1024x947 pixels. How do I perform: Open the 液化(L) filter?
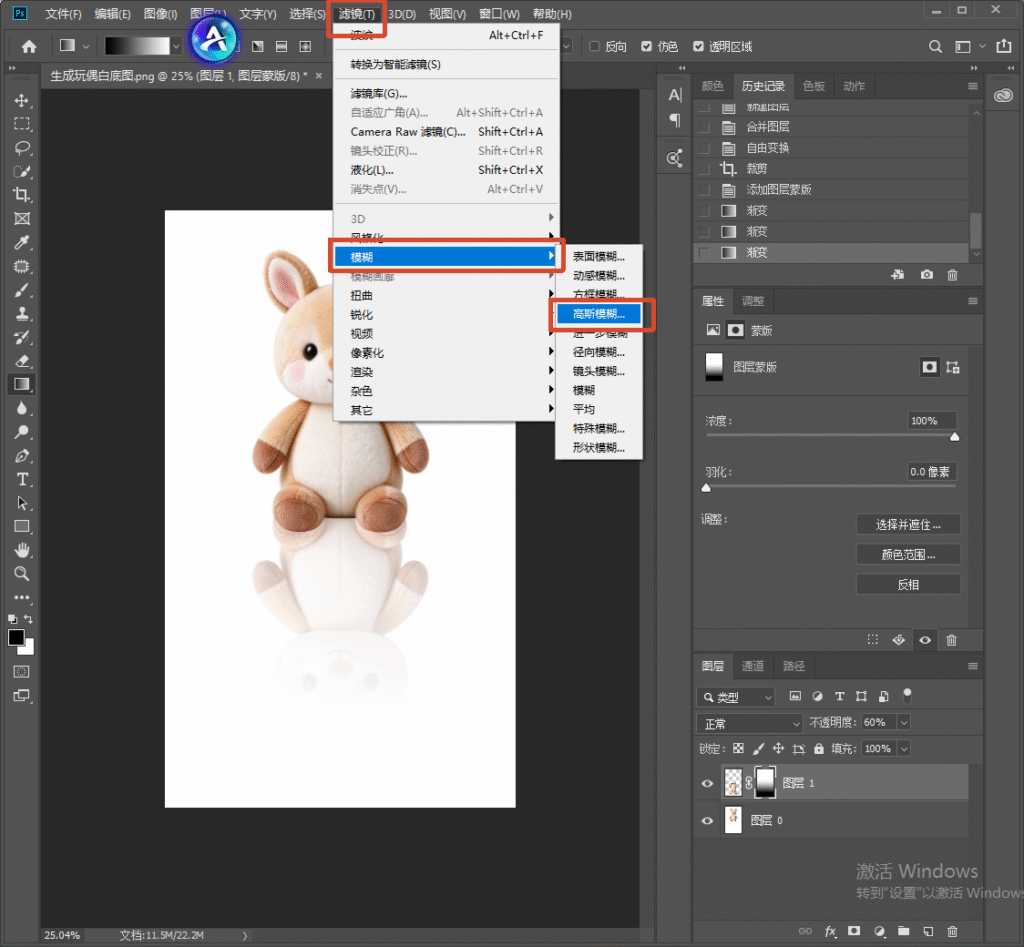[447, 170]
